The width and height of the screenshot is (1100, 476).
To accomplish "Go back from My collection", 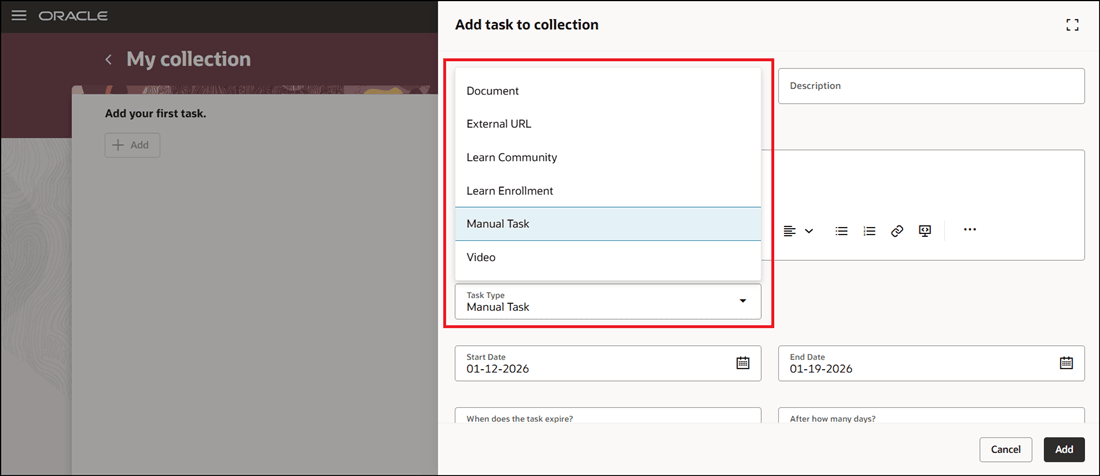I will [108, 60].
